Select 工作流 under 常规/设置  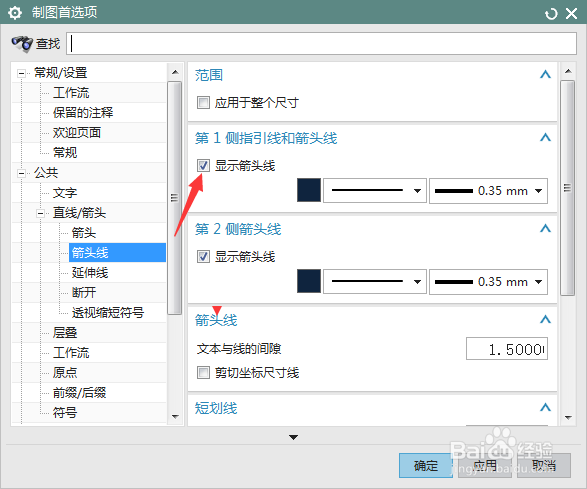click(71, 92)
